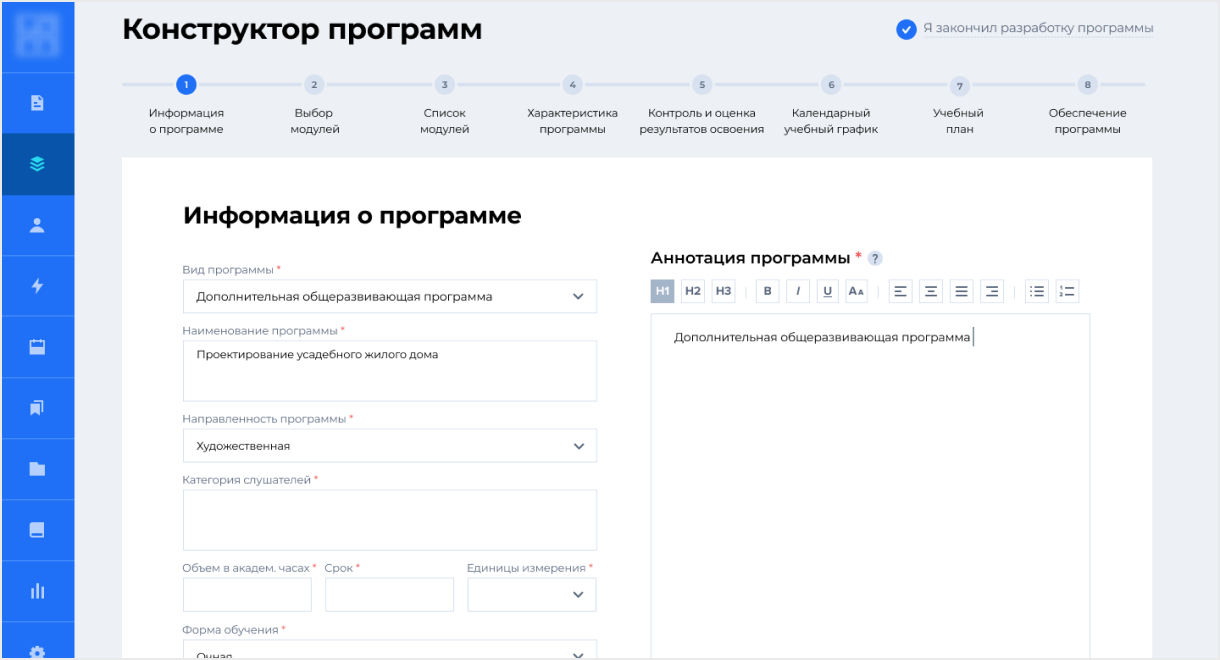
Task: Toggle underline formatting in the annotation editor
Action: [828, 291]
